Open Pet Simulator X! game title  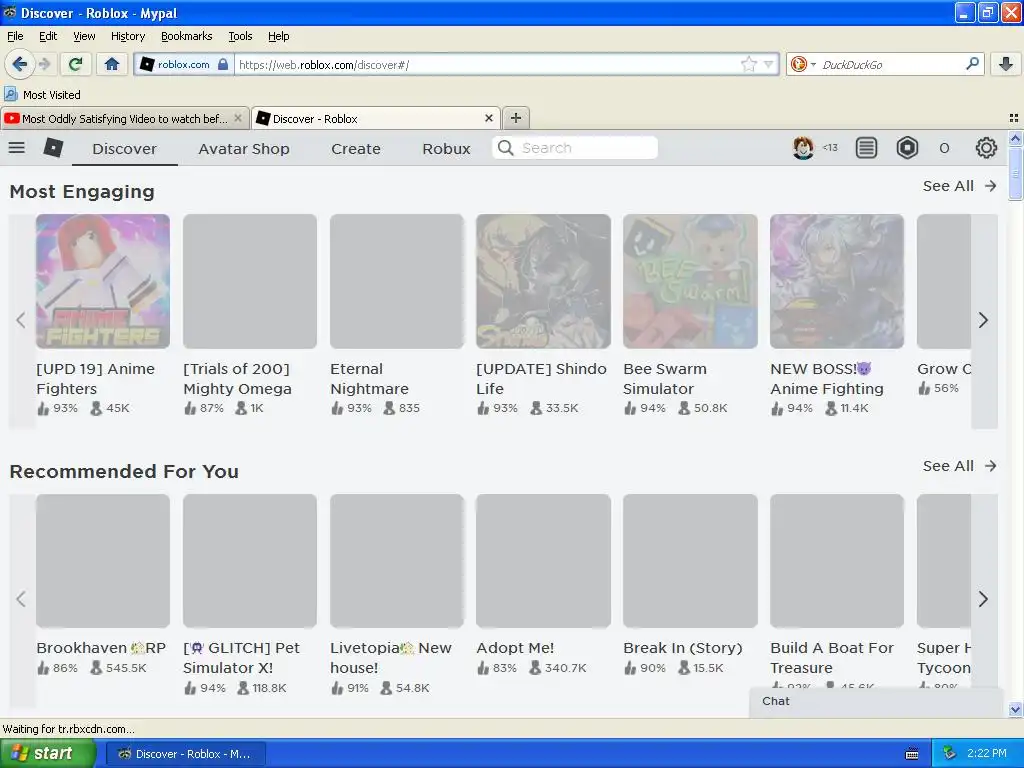pyautogui.click(x=241, y=658)
